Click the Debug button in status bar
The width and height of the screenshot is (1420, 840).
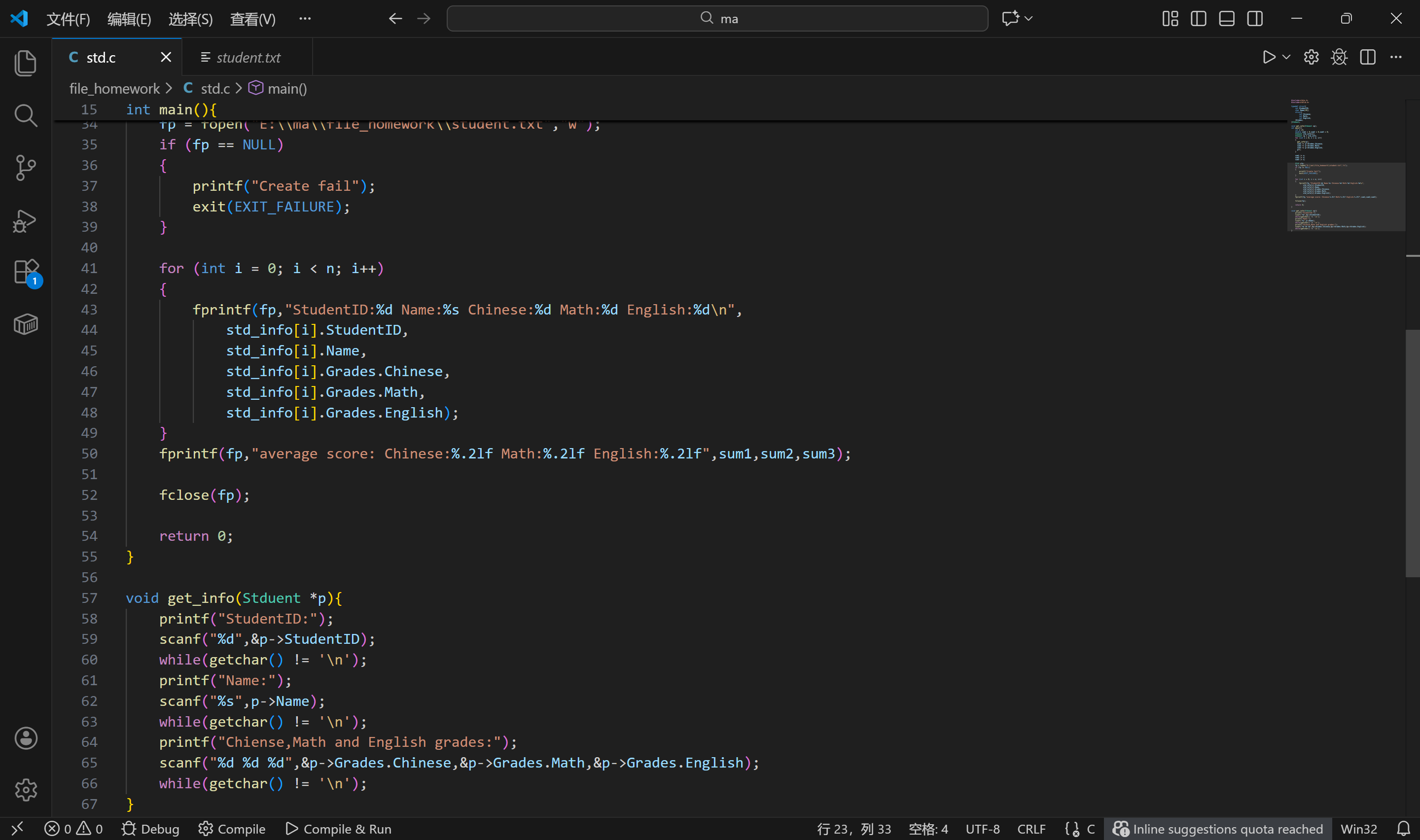click(x=150, y=829)
